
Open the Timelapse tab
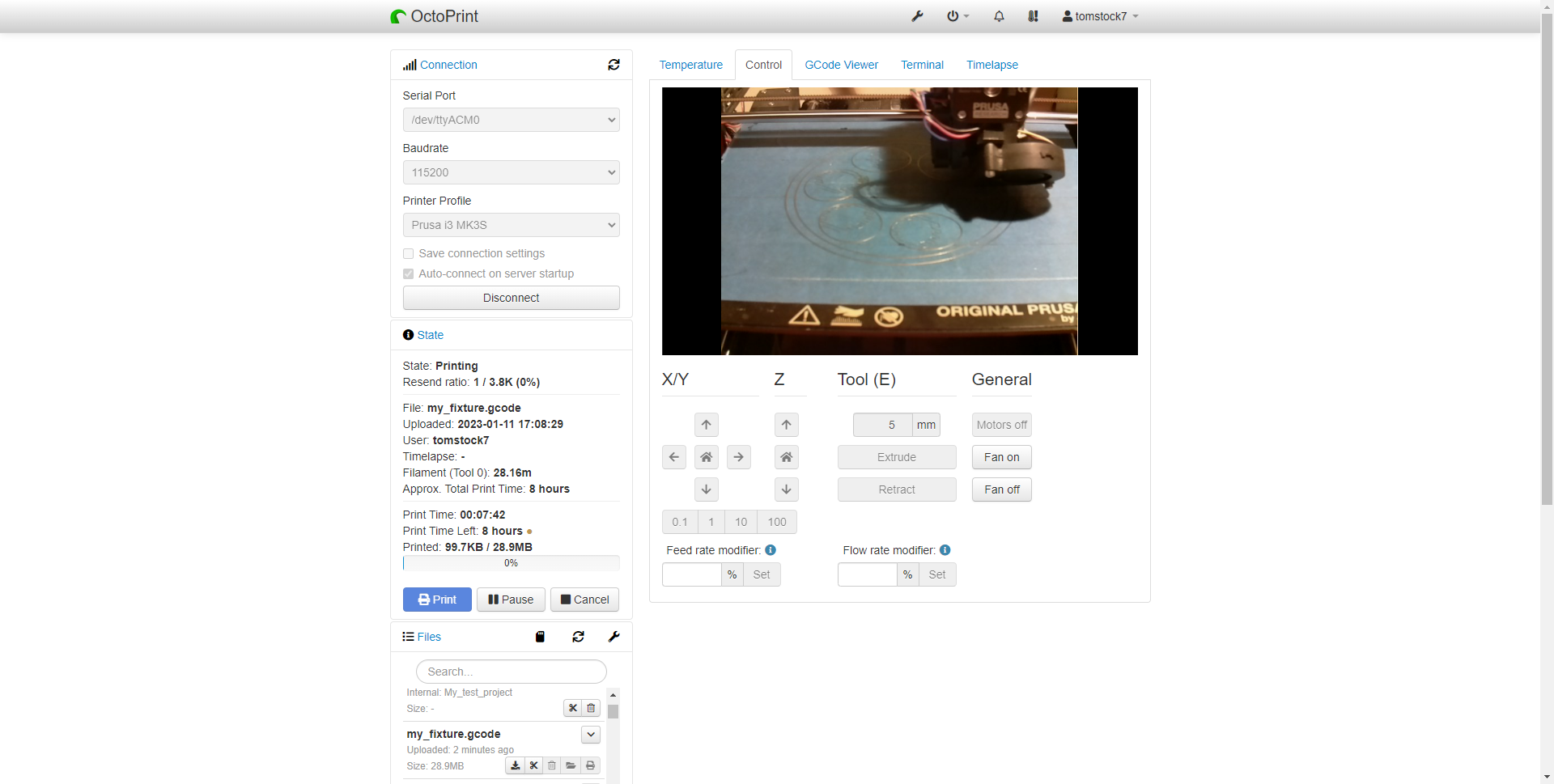click(x=992, y=65)
